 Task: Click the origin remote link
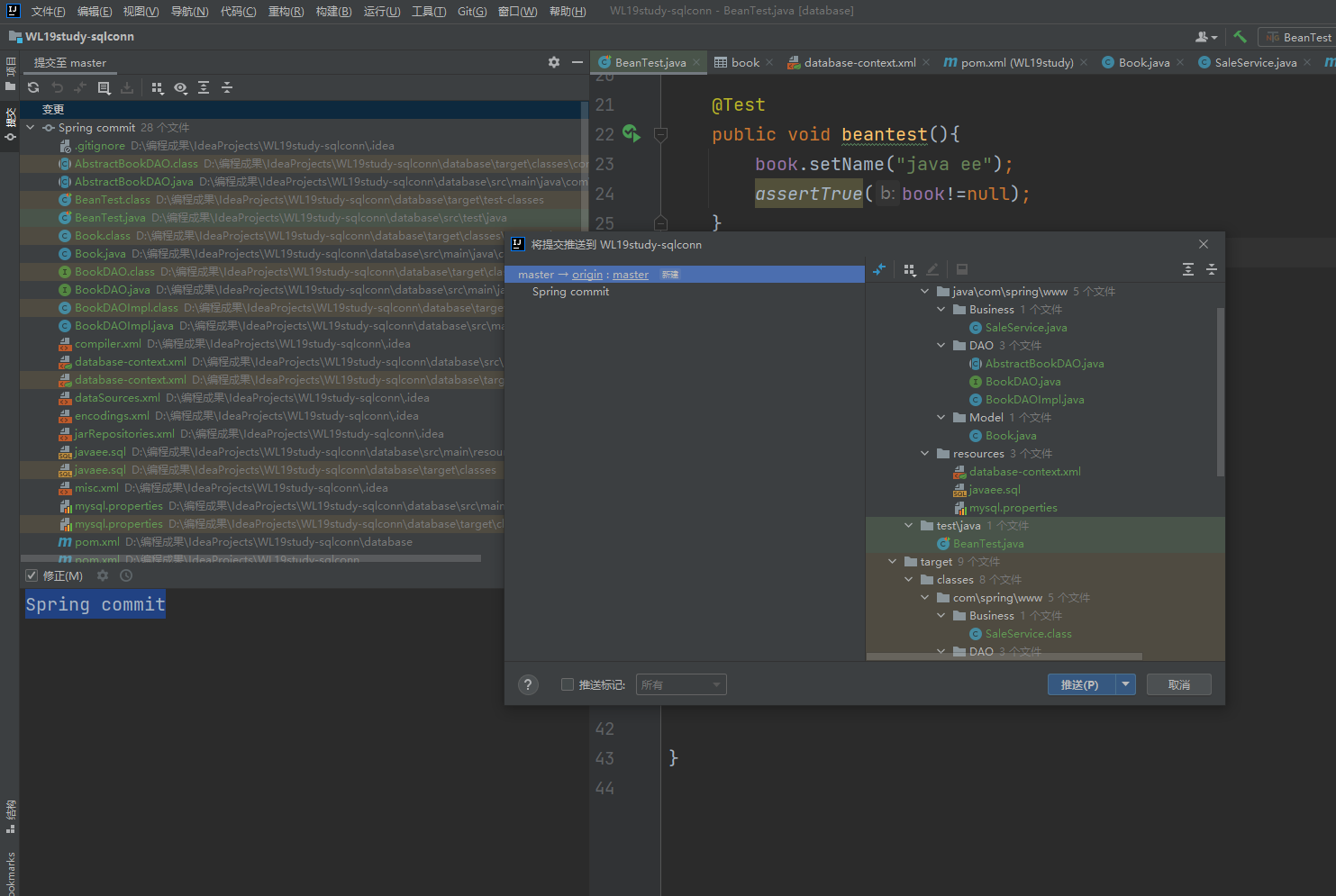click(x=587, y=275)
